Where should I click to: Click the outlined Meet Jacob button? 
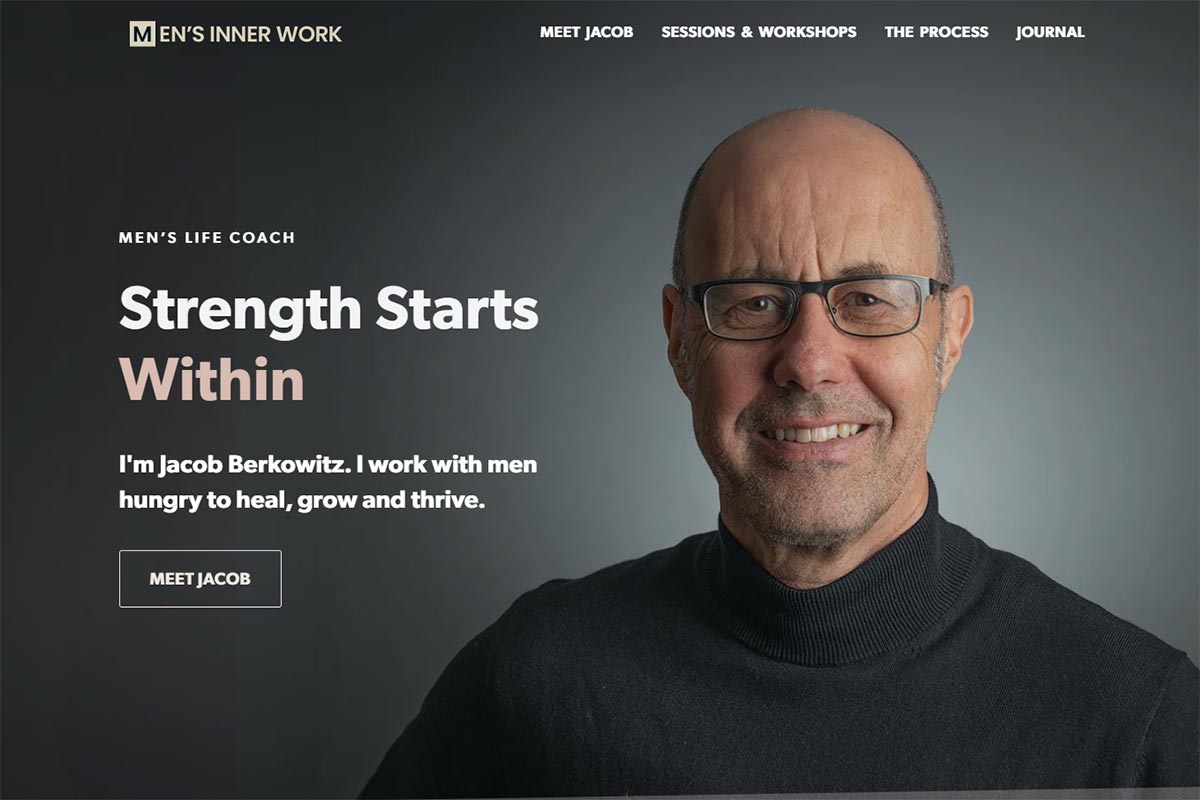pos(200,579)
